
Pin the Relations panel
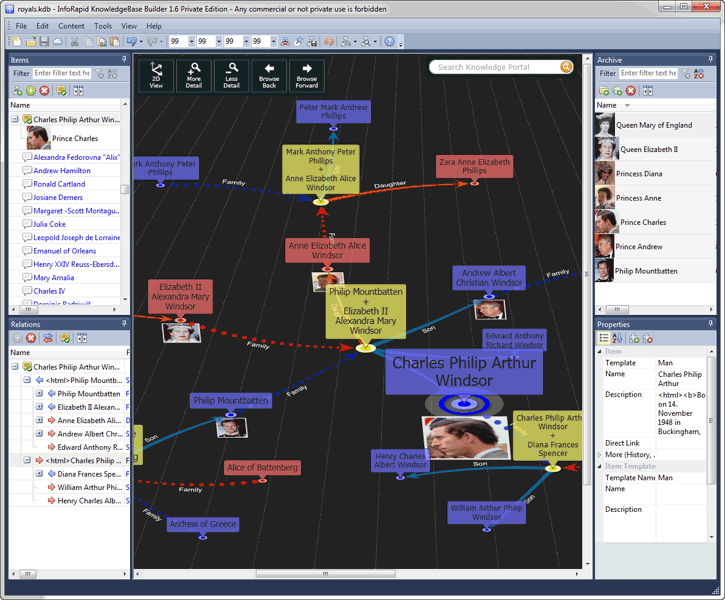[123, 324]
